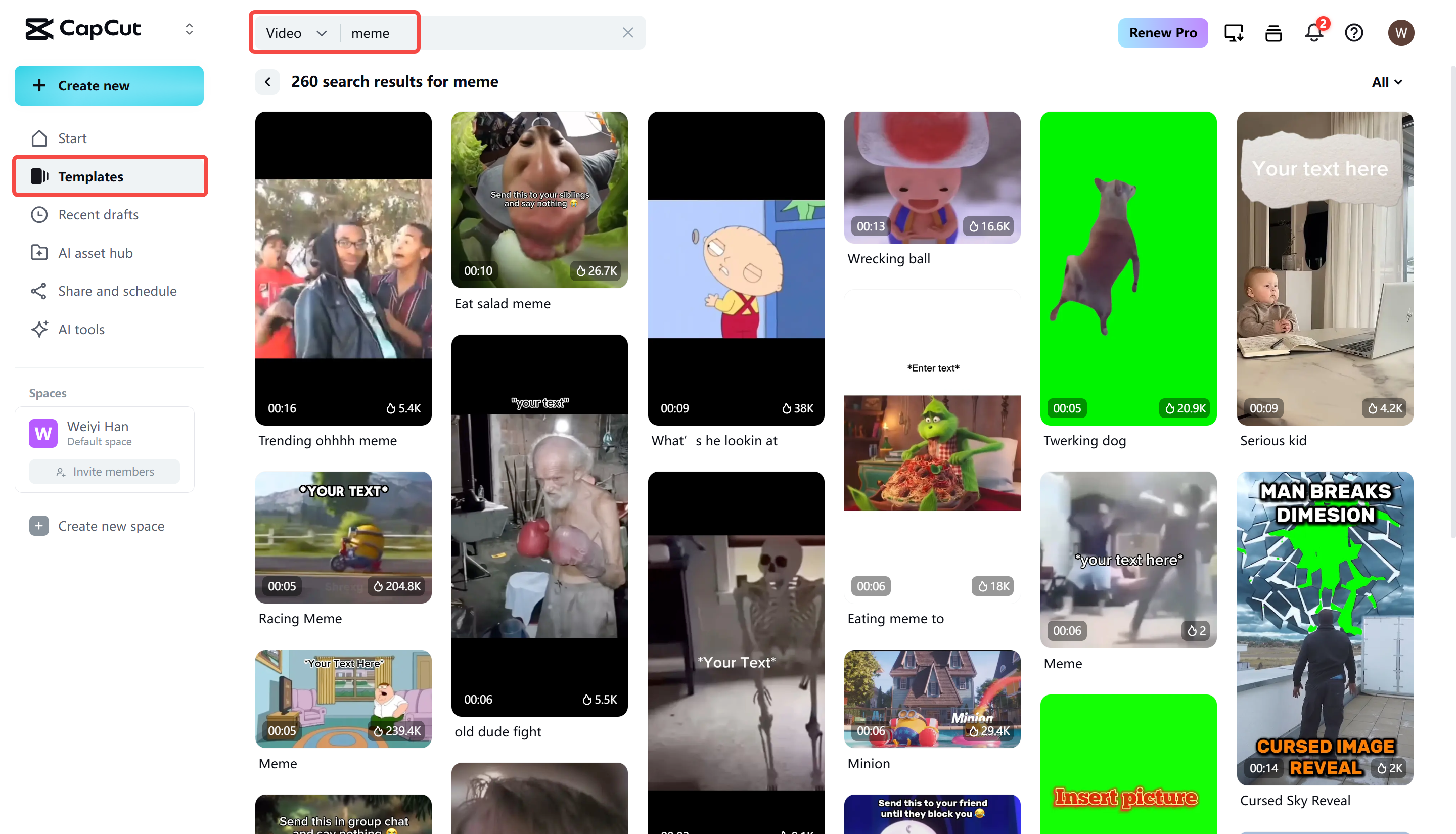1456x834 pixels.
Task: Open the All filter dropdown
Action: [x=1386, y=82]
